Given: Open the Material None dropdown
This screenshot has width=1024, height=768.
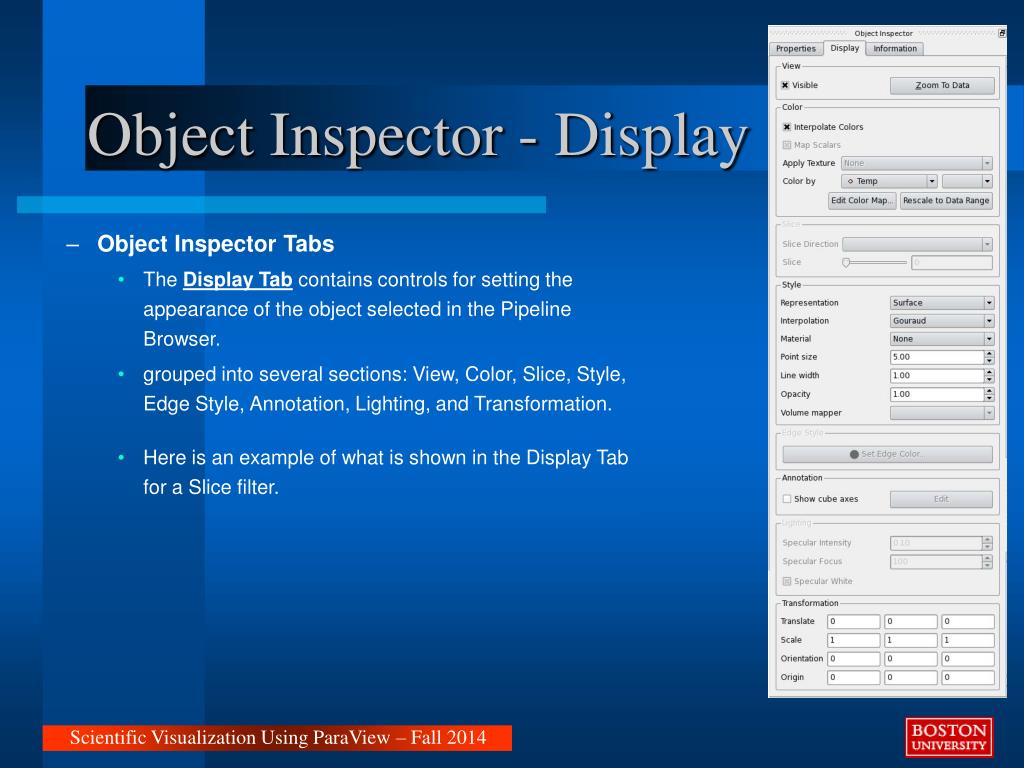Looking at the screenshot, I should click(942, 339).
